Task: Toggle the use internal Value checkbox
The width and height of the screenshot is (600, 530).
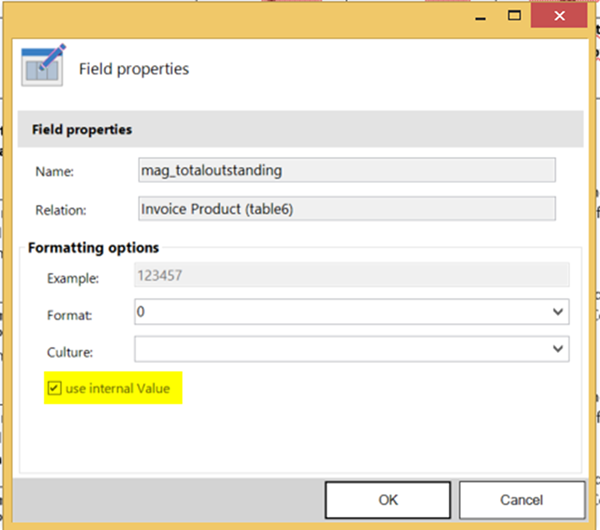Action: pyautogui.click(x=54, y=388)
